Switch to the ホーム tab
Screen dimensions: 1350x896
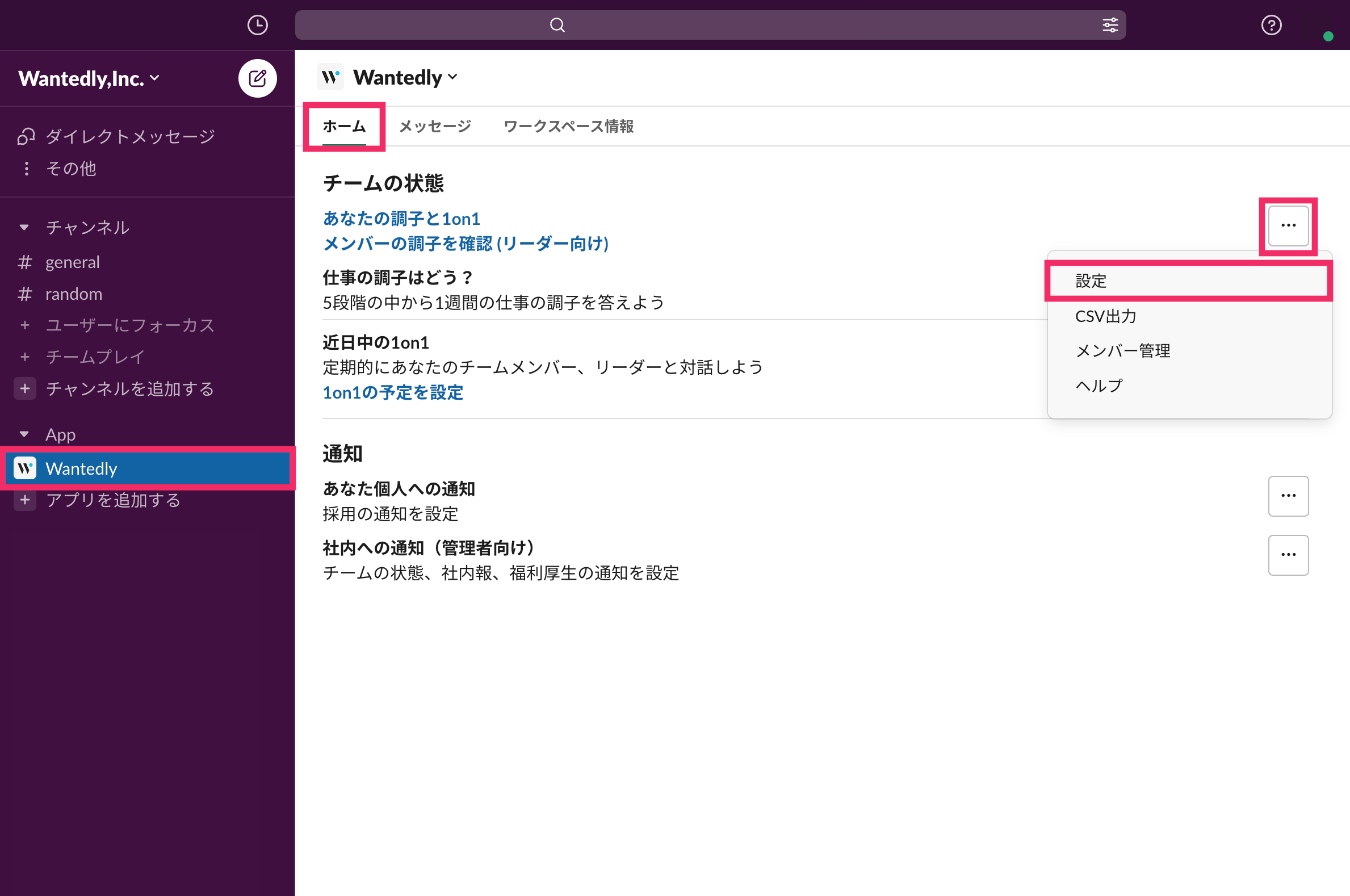[x=344, y=126]
